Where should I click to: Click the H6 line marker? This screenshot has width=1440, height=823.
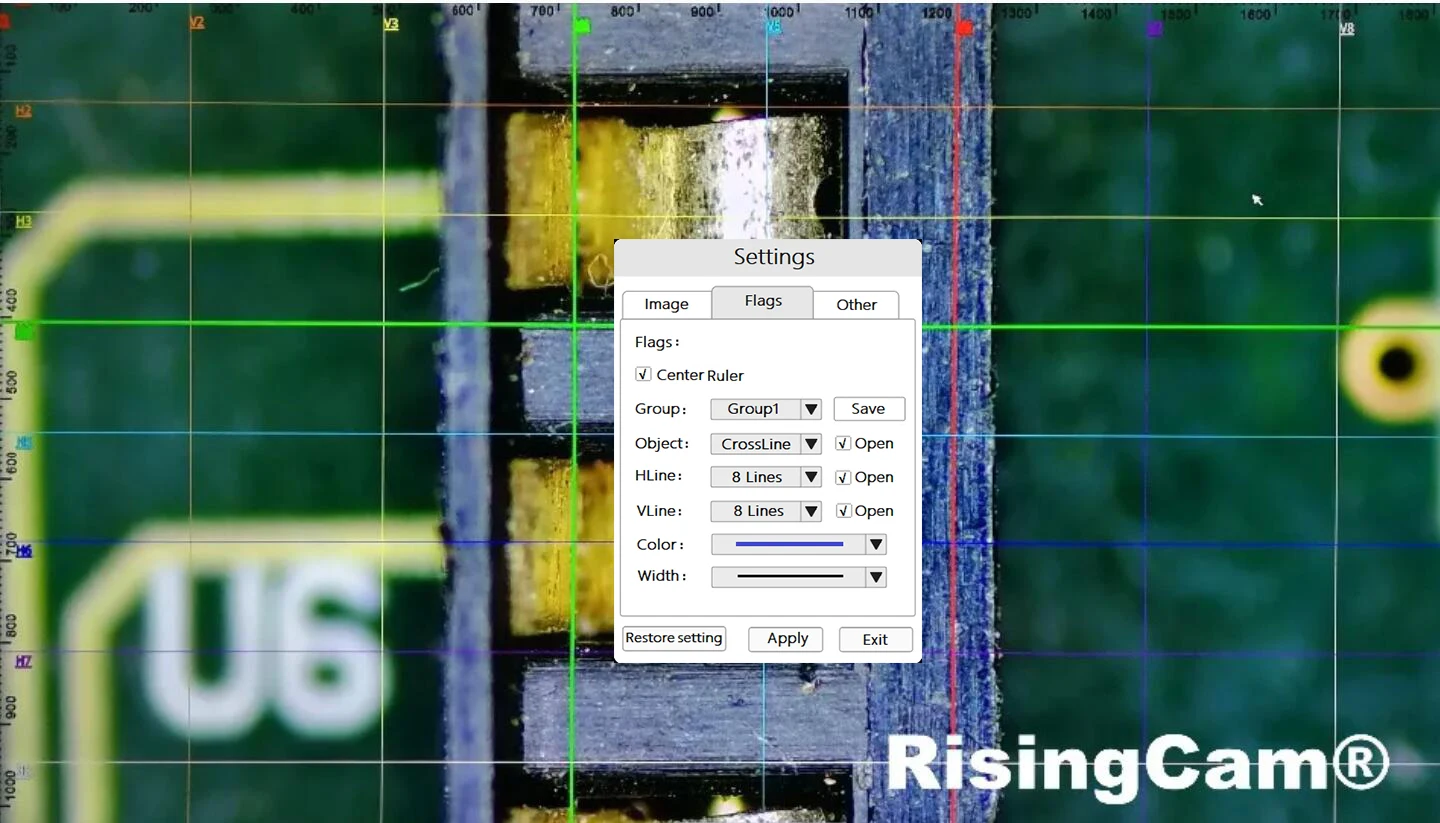23,551
